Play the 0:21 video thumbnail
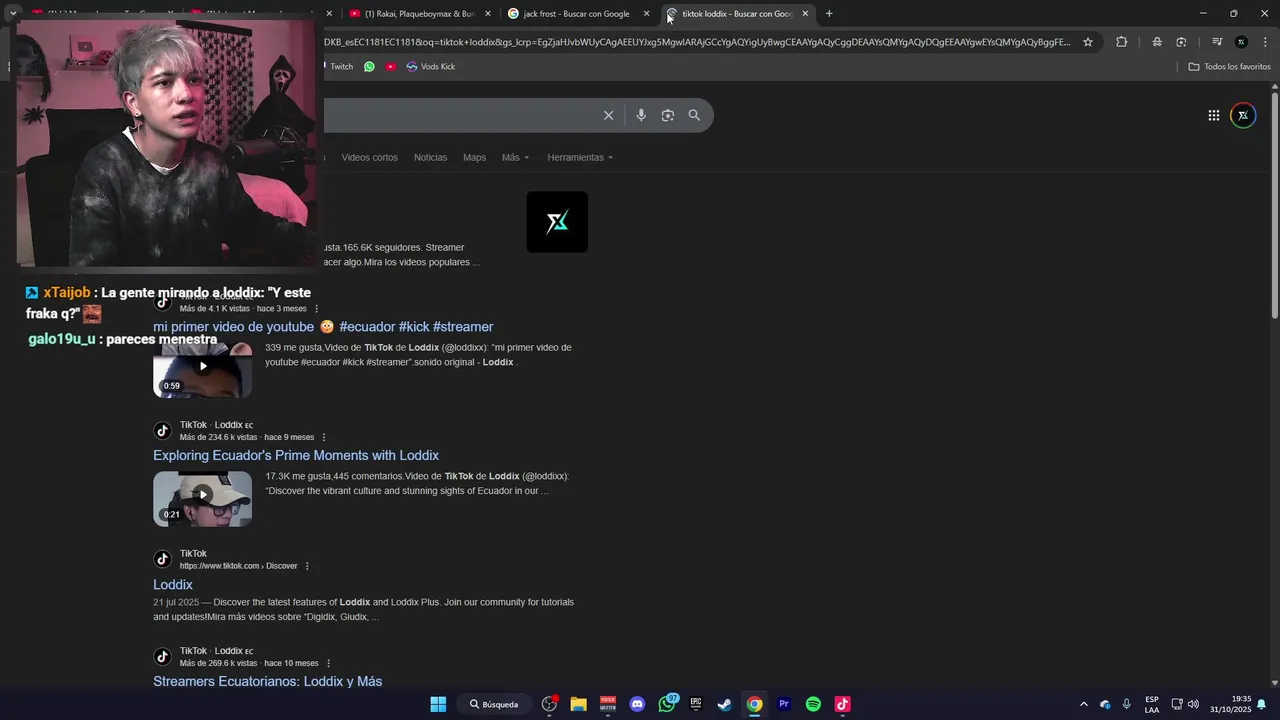The height and width of the screenshot is (720, 1280). [x=202, y=499]
